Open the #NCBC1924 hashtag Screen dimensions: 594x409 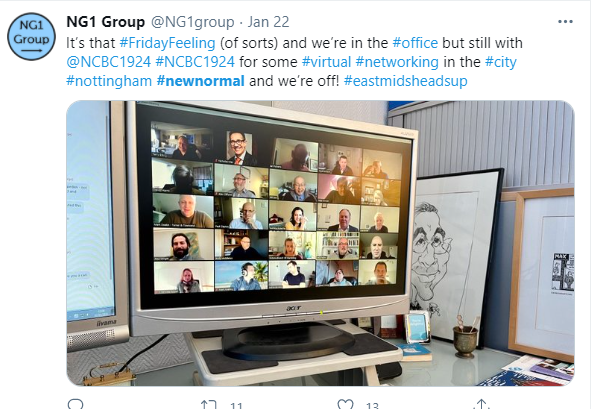[x=195, y=62]
